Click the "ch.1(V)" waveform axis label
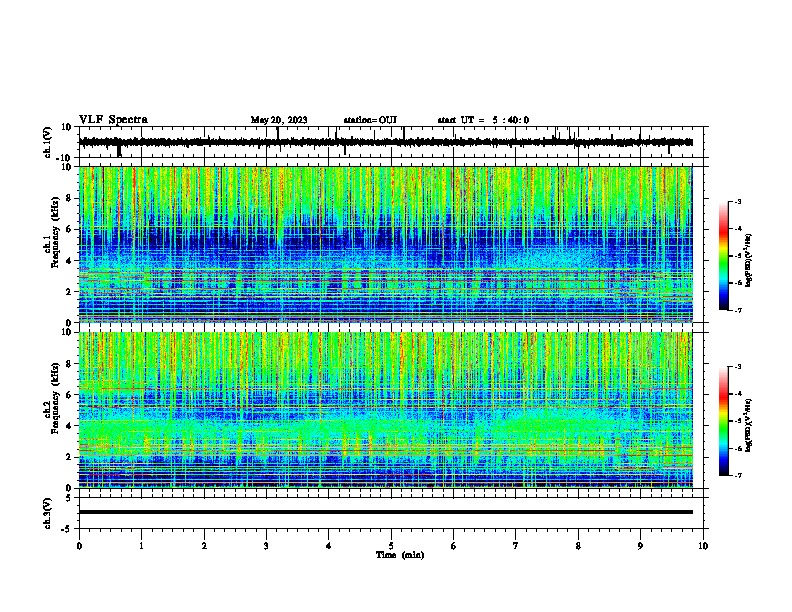The height and width of the screenshot is (612, 792). pos(47,142)
